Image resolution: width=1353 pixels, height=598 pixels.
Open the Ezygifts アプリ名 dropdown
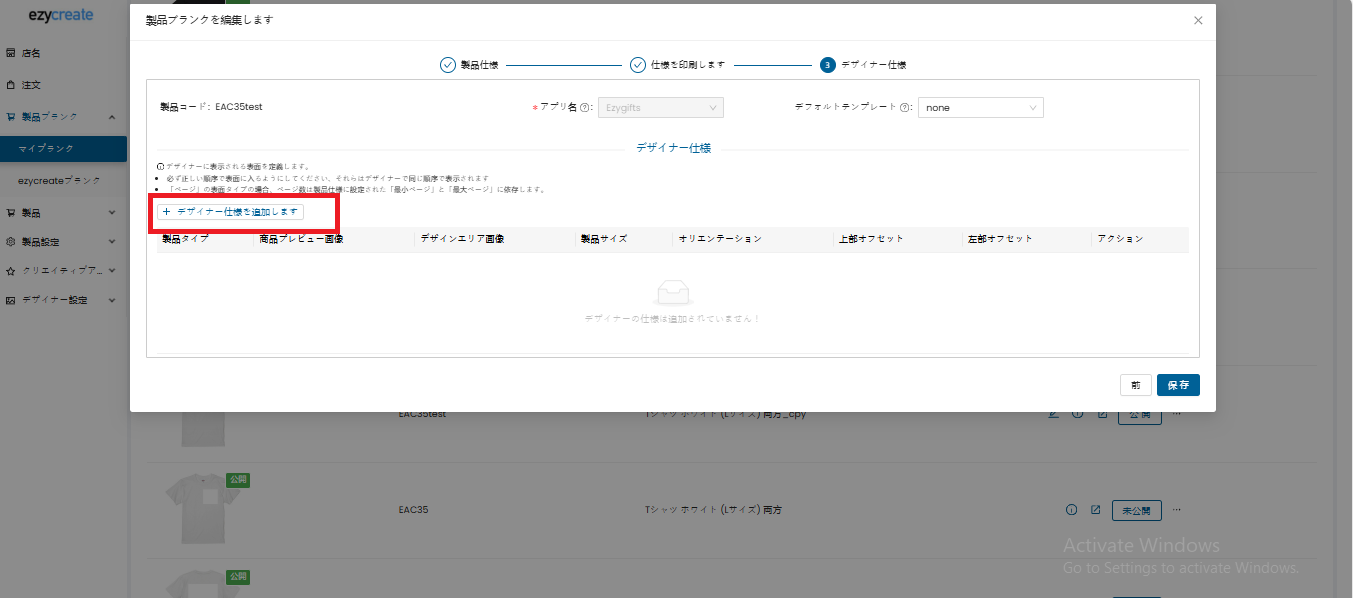[x=660, y=108]
